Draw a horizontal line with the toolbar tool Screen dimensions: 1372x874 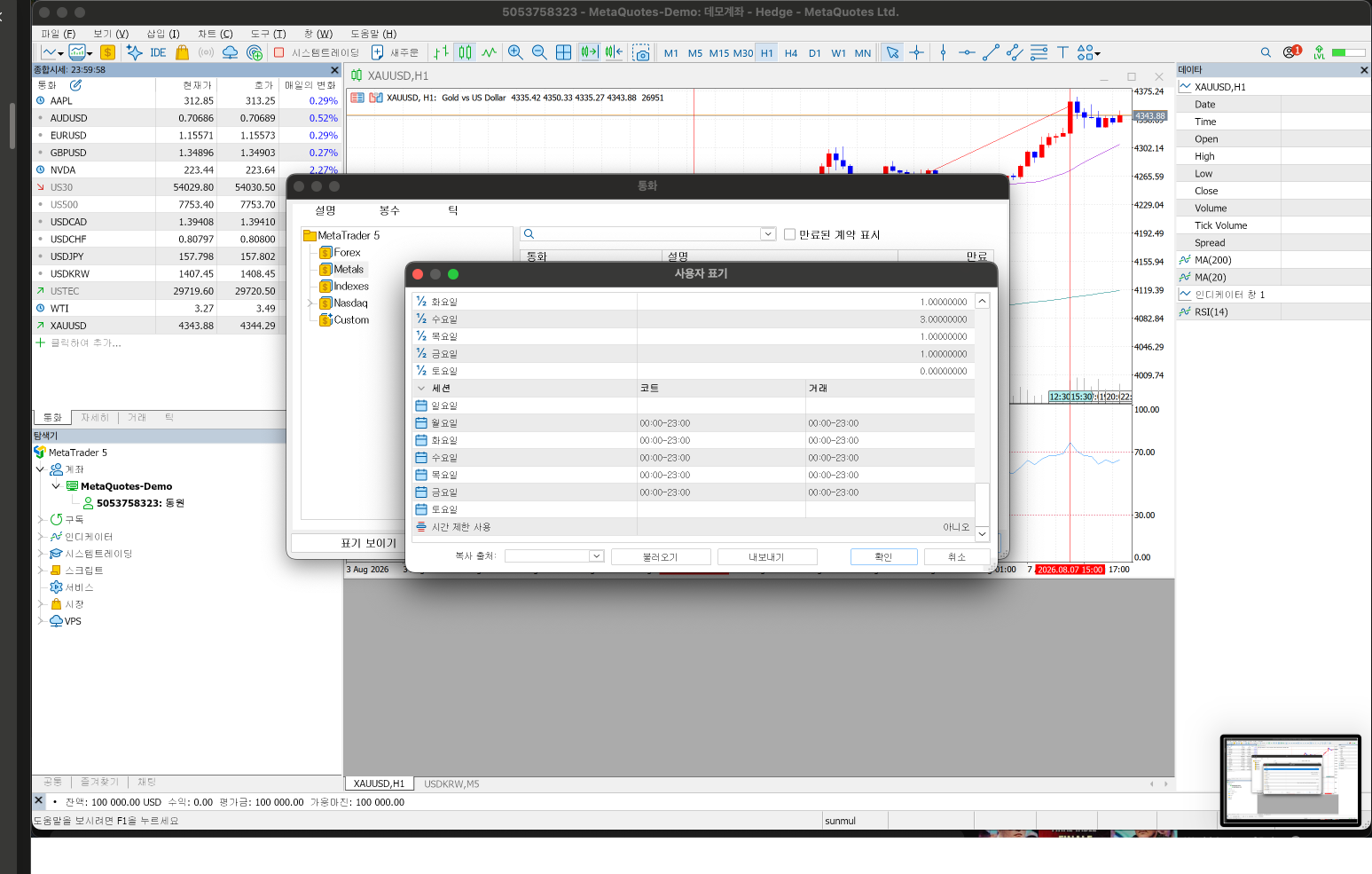point(967,52)
